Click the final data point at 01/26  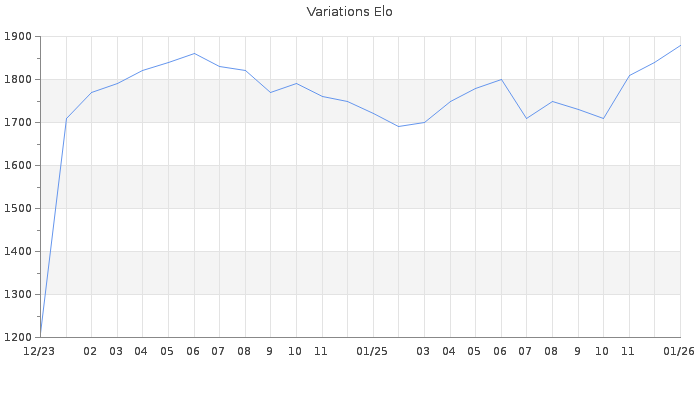[x=680, y=45]
